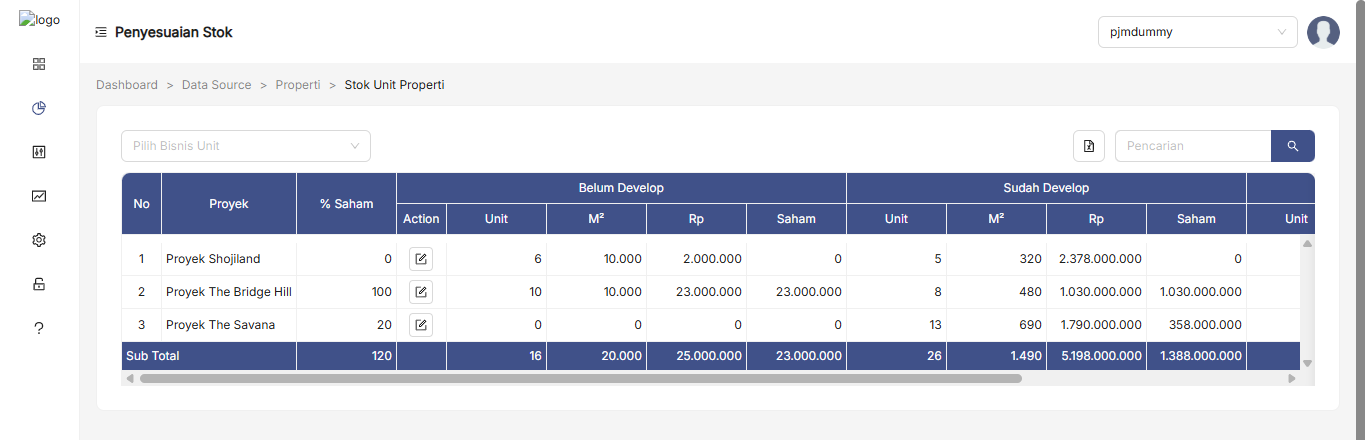Click the horizontal scrollbar under the table
The image size is (1365, 440).
click(x=580, y=379)
